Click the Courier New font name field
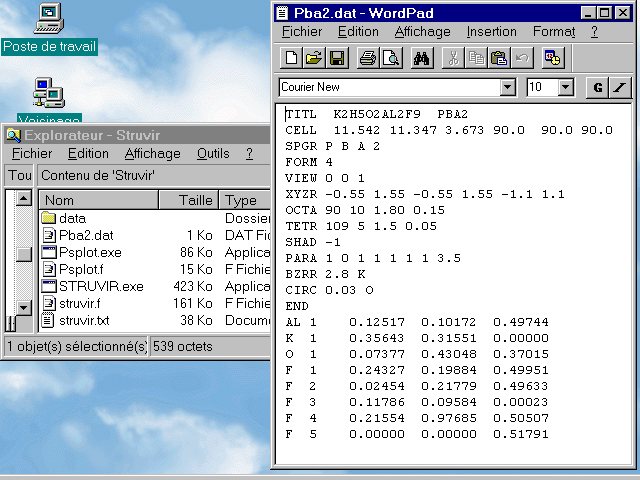Screen dimensions: 640x480 tap(390, 87)
